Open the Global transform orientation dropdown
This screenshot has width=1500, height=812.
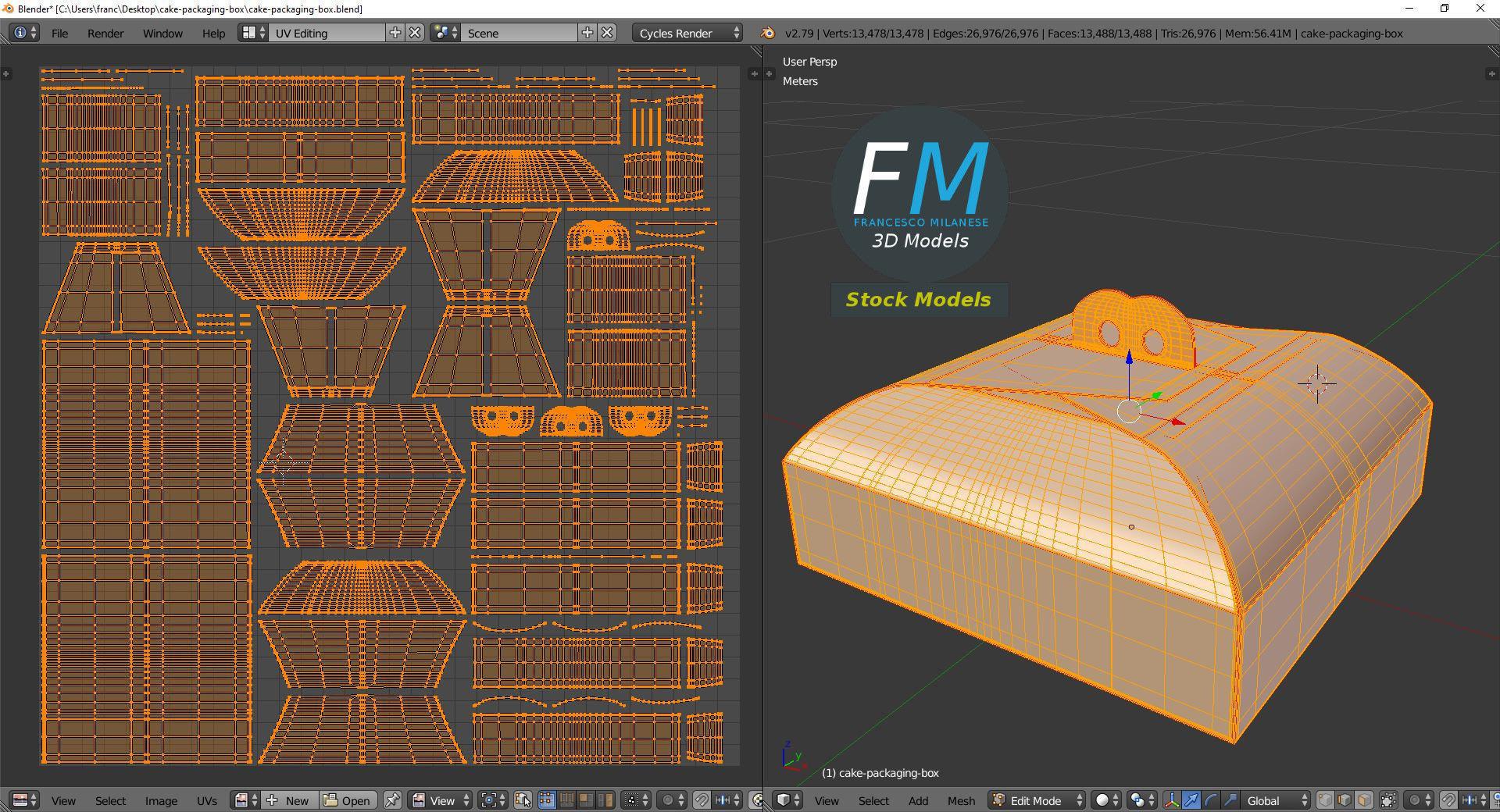[1276, 800]
